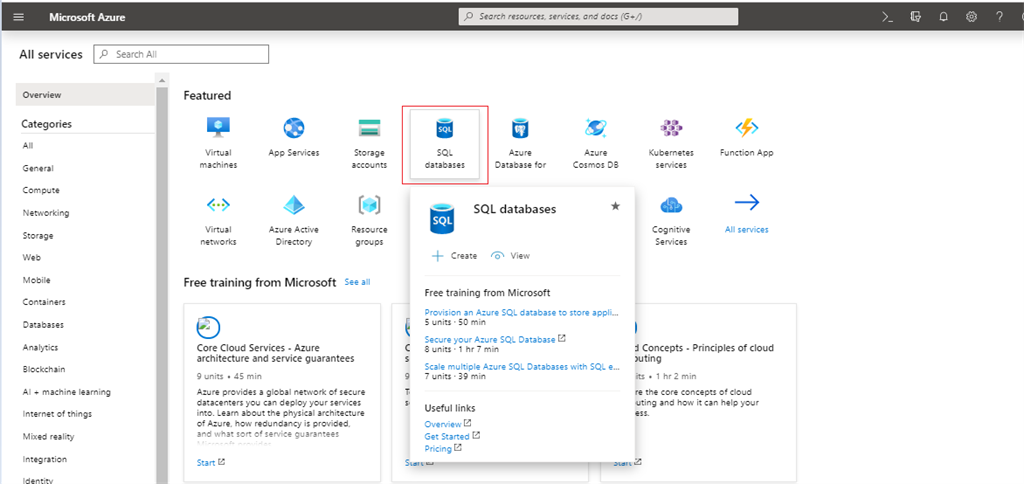1024x484 pixels.
Task: Click the Pricing useful link
Action: pos(438,449)
